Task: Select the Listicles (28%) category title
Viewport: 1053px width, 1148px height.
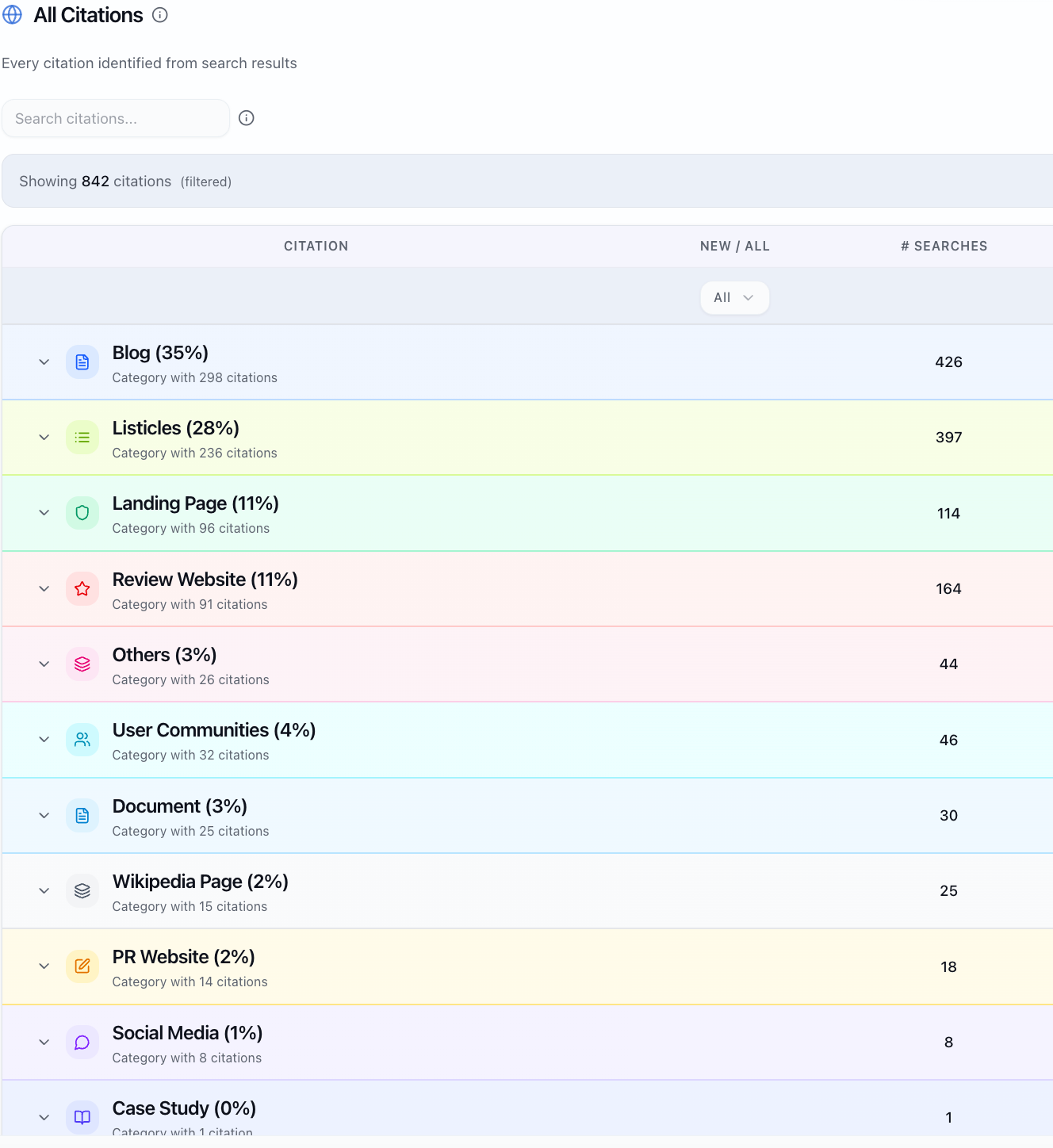Action: point(176,428)
